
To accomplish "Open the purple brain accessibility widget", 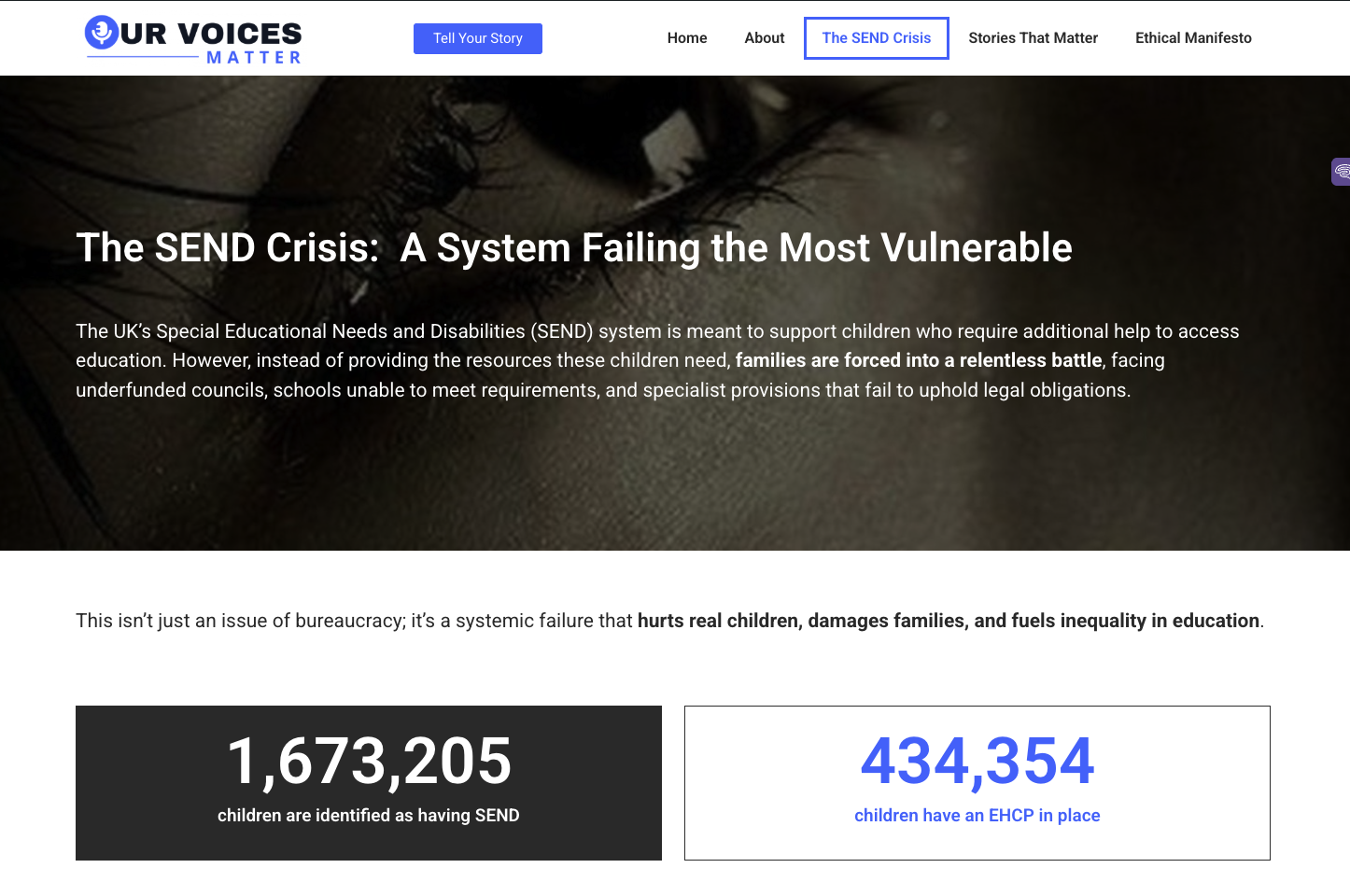I will tap(1342, 172).
